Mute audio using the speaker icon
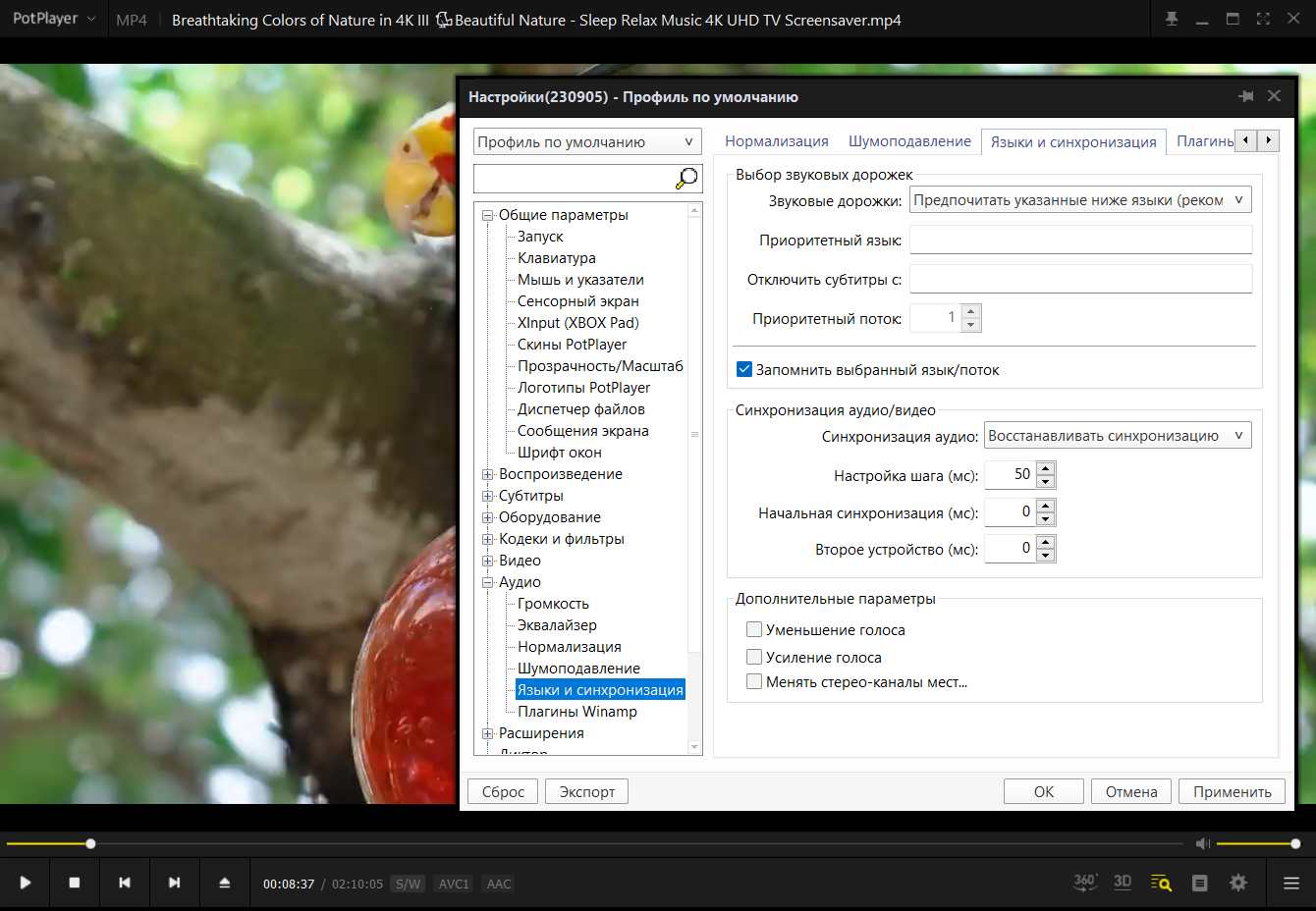The image size is (1316, 911). pos(1203,843)
